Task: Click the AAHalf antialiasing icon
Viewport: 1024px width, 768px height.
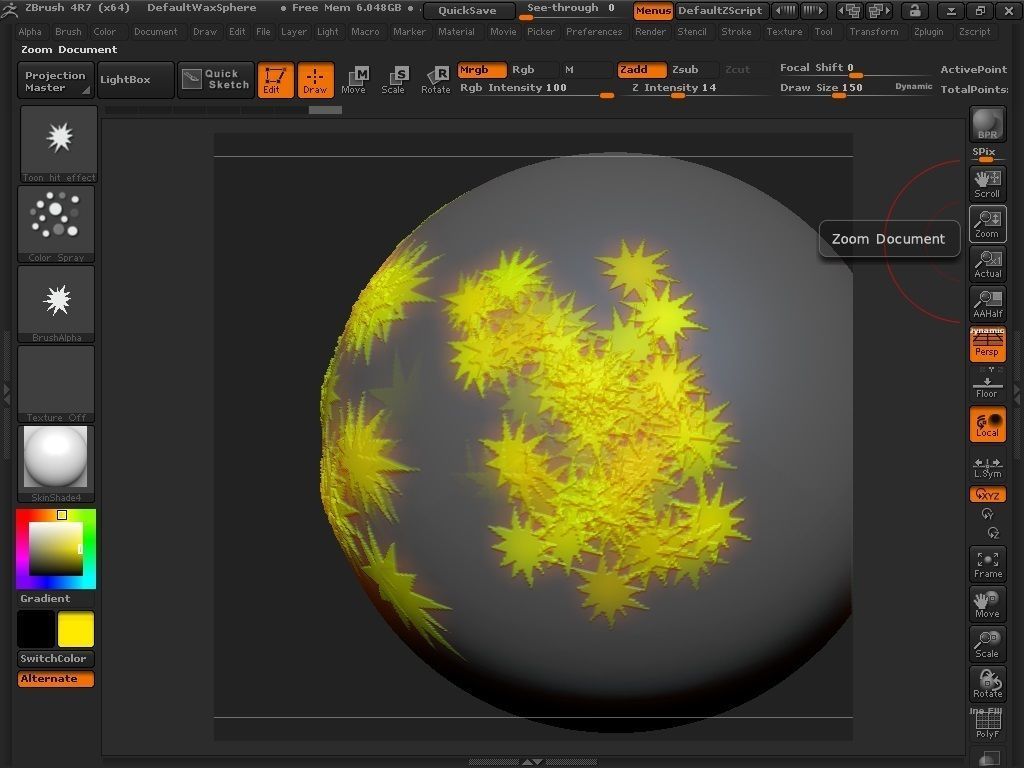Action: [987, 303]
